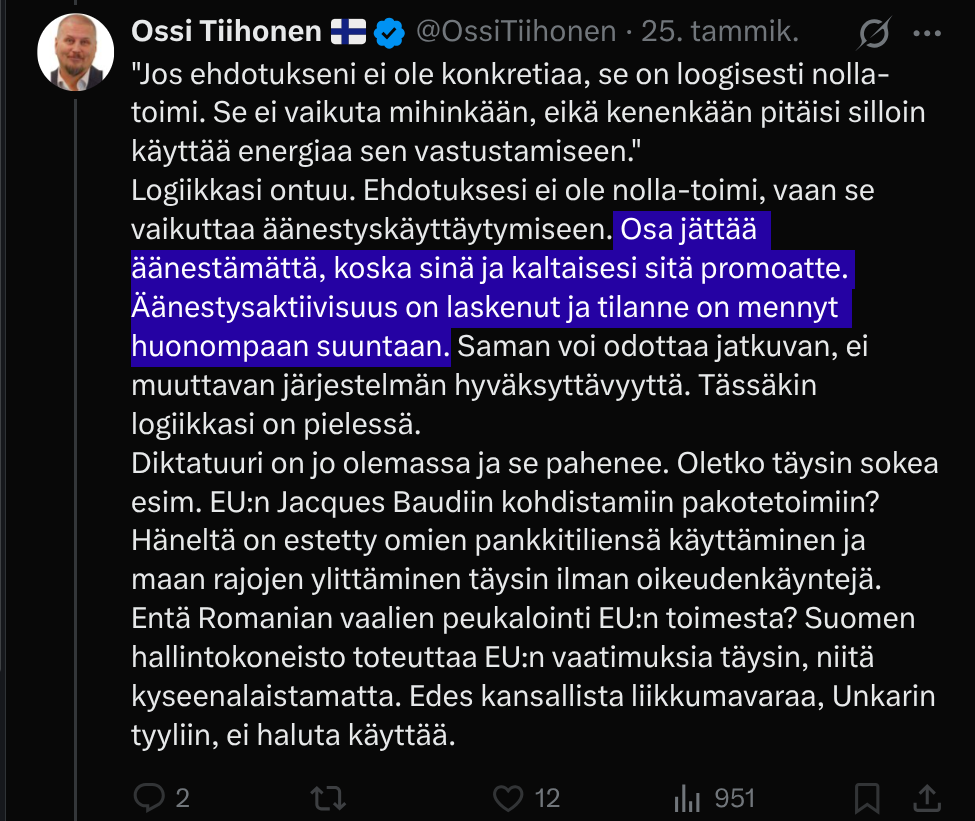Click the reply speech bubble icon
Screen dimensions: 975x821
point(149,797)
